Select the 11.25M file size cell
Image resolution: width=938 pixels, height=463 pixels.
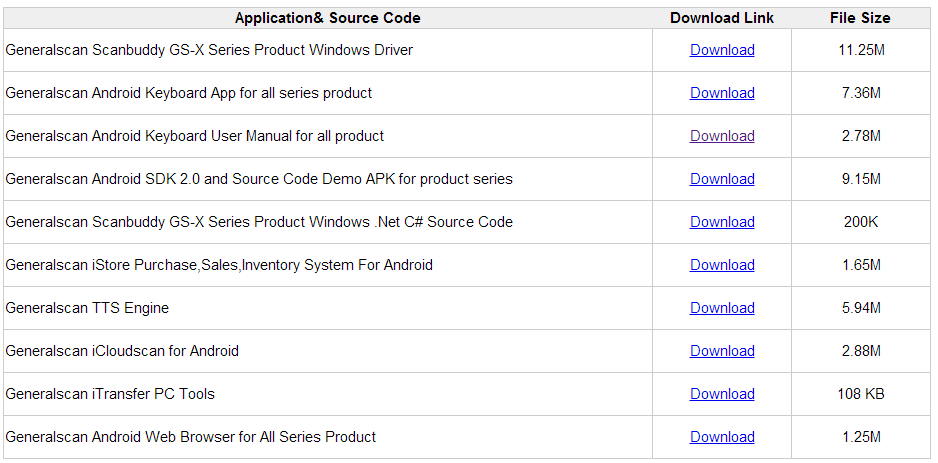[x=861, y=50]
